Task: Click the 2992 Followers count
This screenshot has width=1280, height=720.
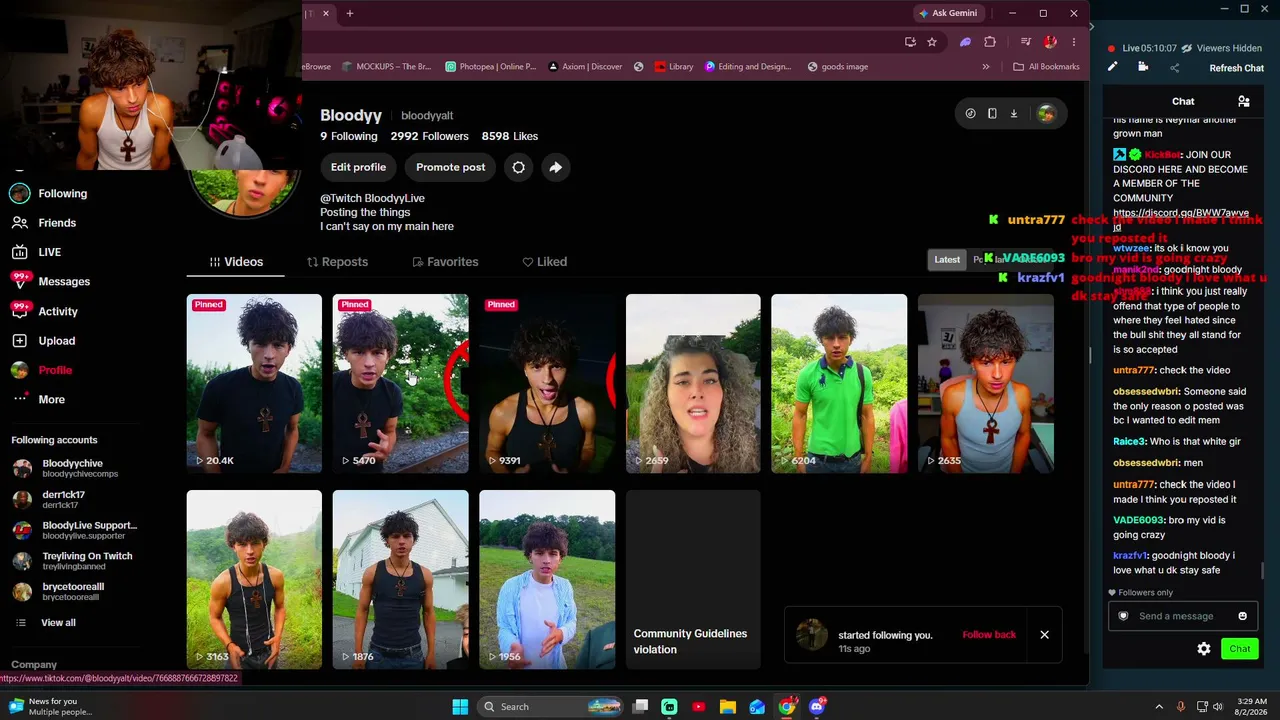Action: (x=429, y=136)
